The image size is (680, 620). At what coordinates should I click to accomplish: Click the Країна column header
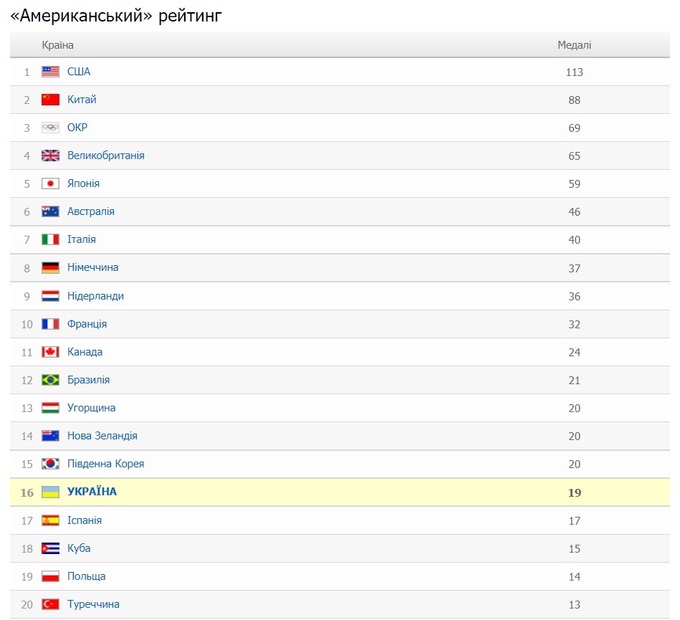click(x=58, y=45)
